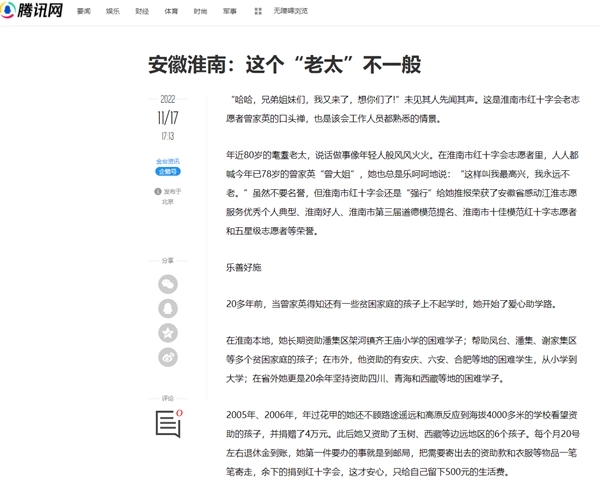Share article to Qzone star icon
This screenshot has height=492, width=600.
[x=168, y=333]
